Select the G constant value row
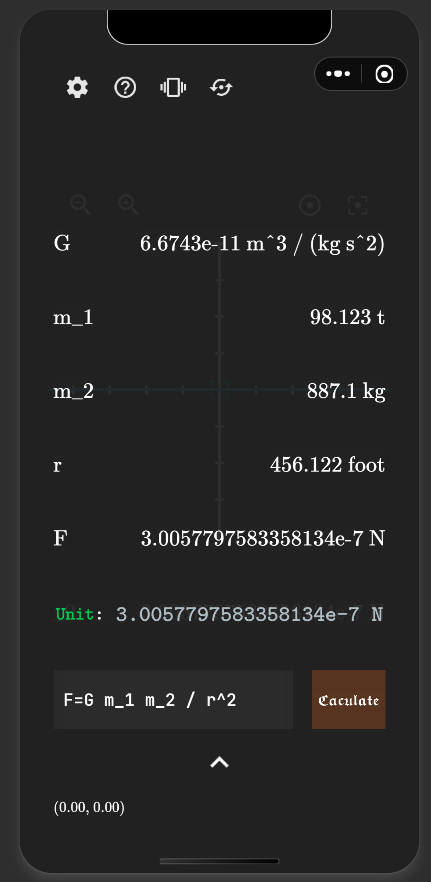The width and height of the screenshot is (431, 882). point(219,244)
